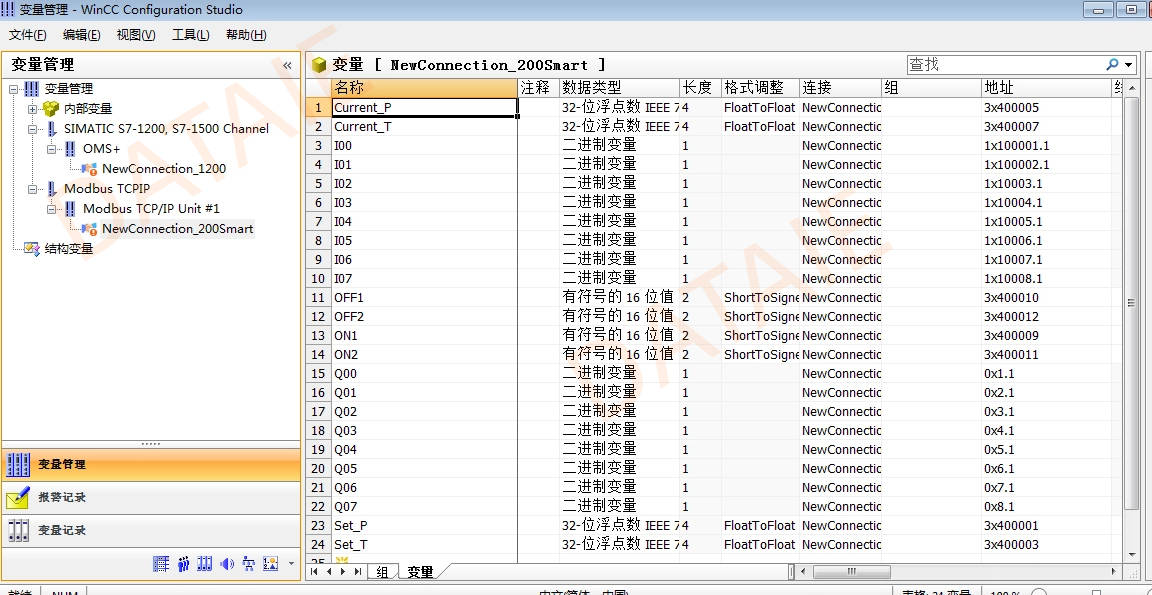This screenshot has width=1152, height=595.
Task: Open the horn speaker icon
Action: tap(227, 563)
